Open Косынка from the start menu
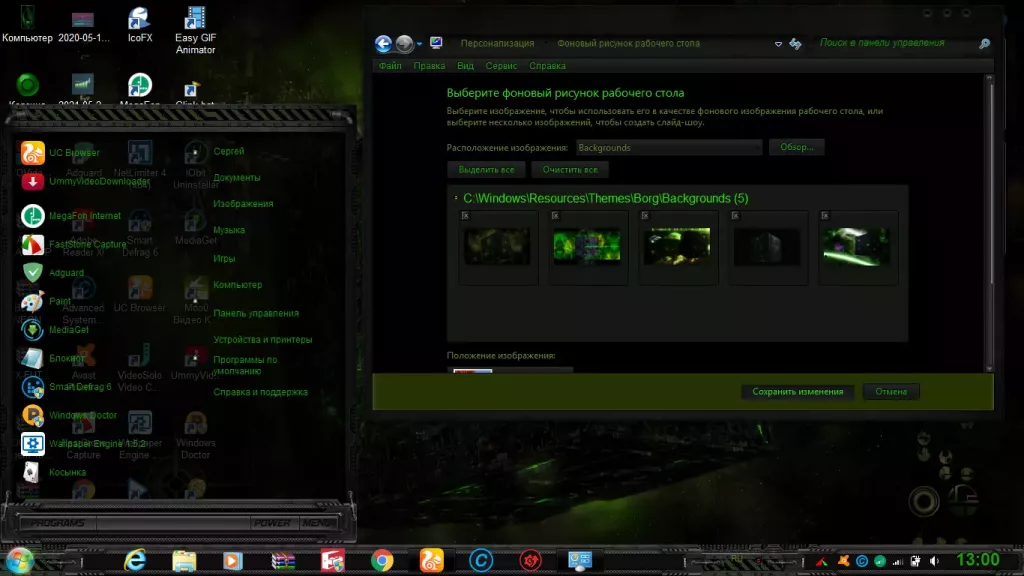 tap(53, 472)
